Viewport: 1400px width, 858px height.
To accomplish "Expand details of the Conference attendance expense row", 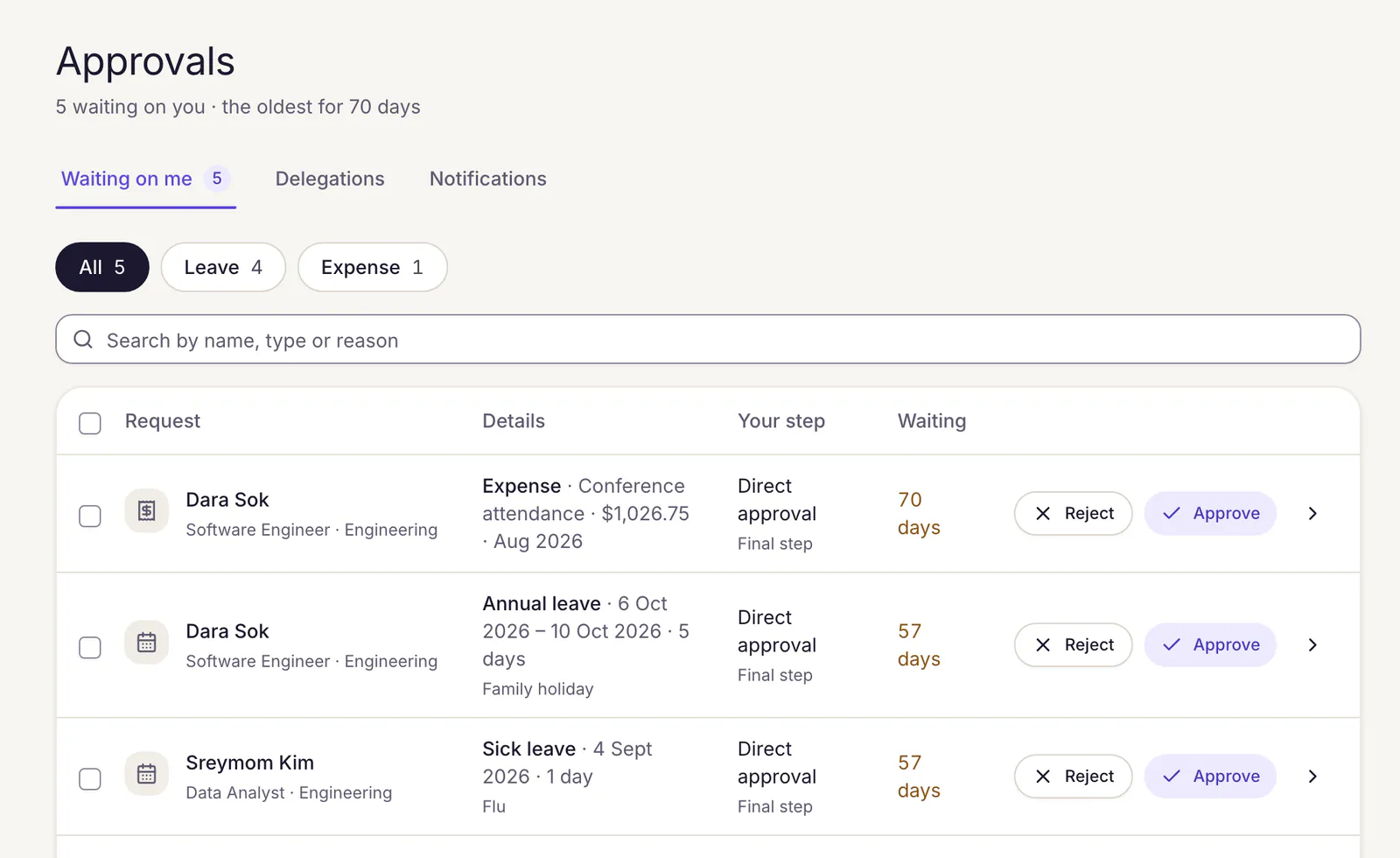I will (x=1312, y=514).
